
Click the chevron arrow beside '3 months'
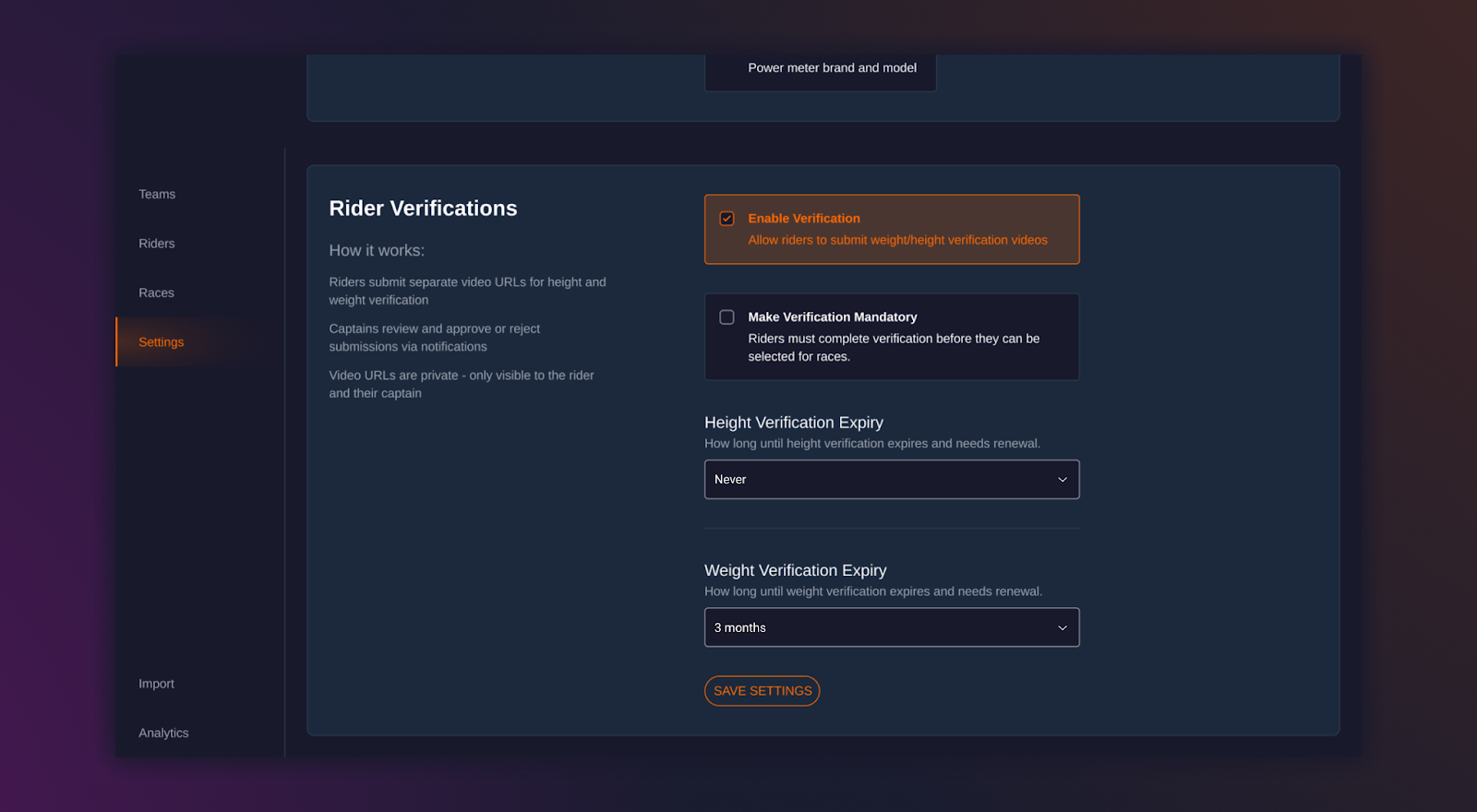1062,627
